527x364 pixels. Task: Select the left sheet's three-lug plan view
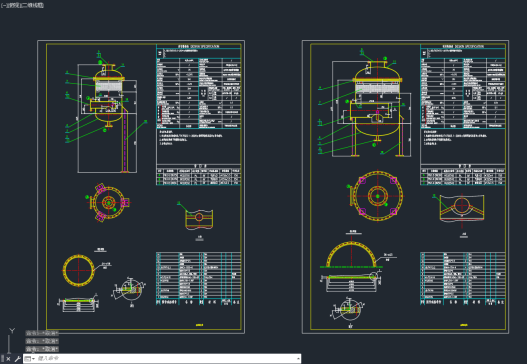pyautogui.click(x=108, y=202)
